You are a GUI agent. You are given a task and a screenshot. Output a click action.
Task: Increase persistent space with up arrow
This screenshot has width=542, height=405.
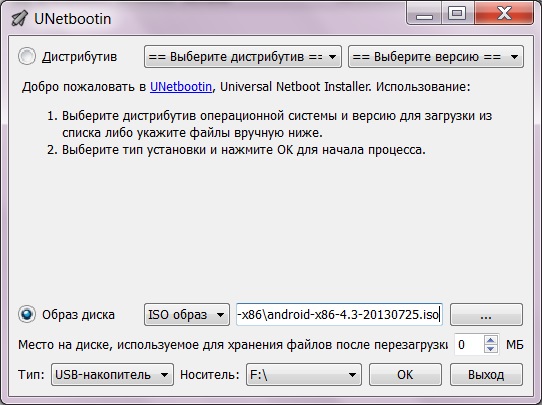[x=490, y=340]
